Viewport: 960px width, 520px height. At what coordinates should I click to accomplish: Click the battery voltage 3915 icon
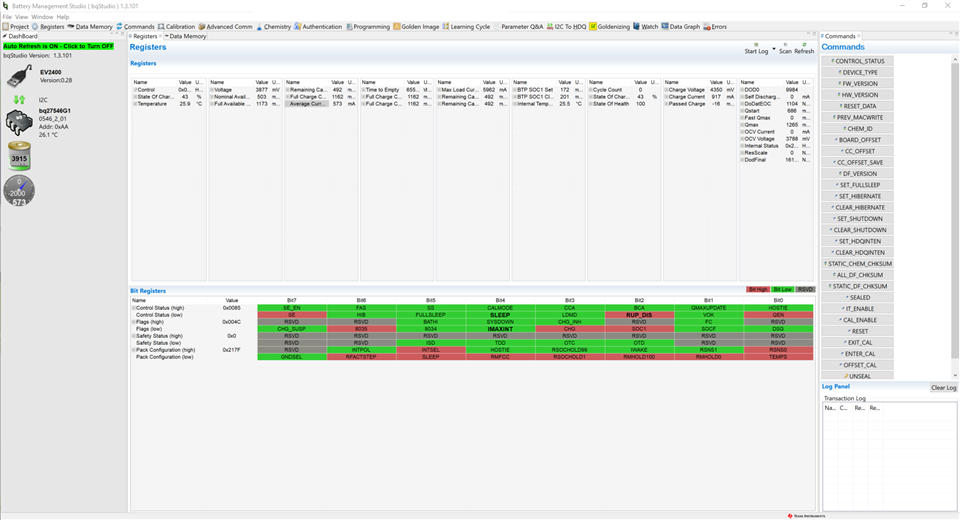coord(19,156)
